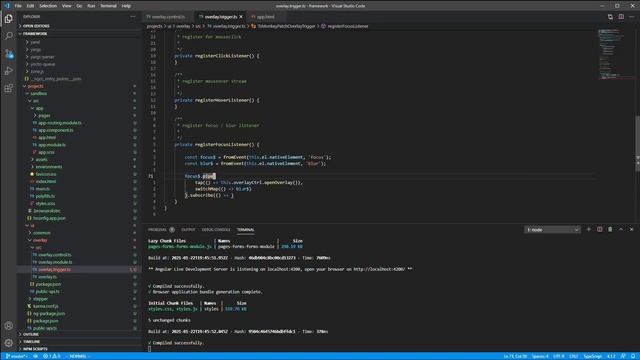
Task: Click the sync changes status bar icon
Action: tap(36, 356)
